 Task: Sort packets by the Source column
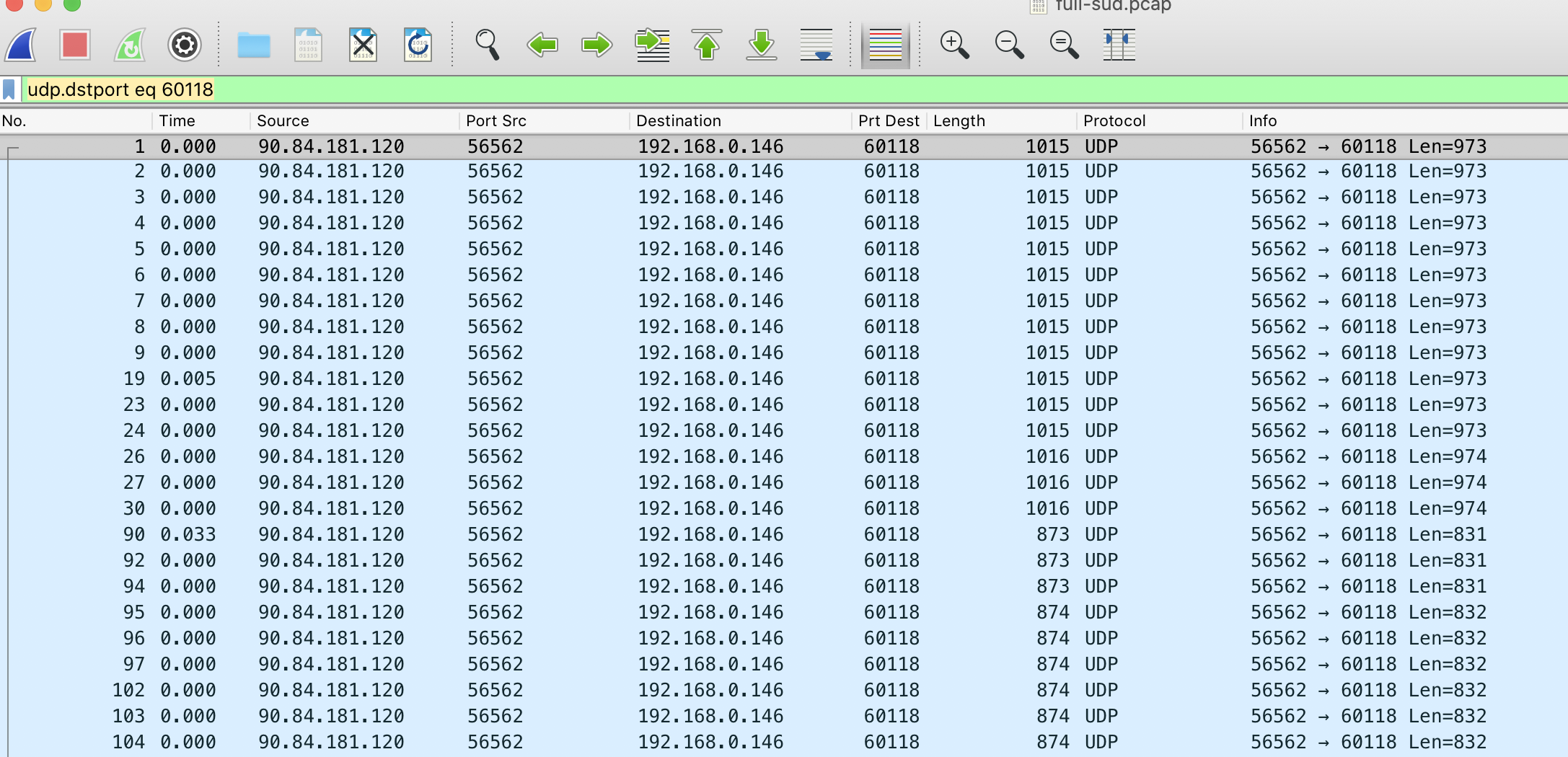click(281, 120)
